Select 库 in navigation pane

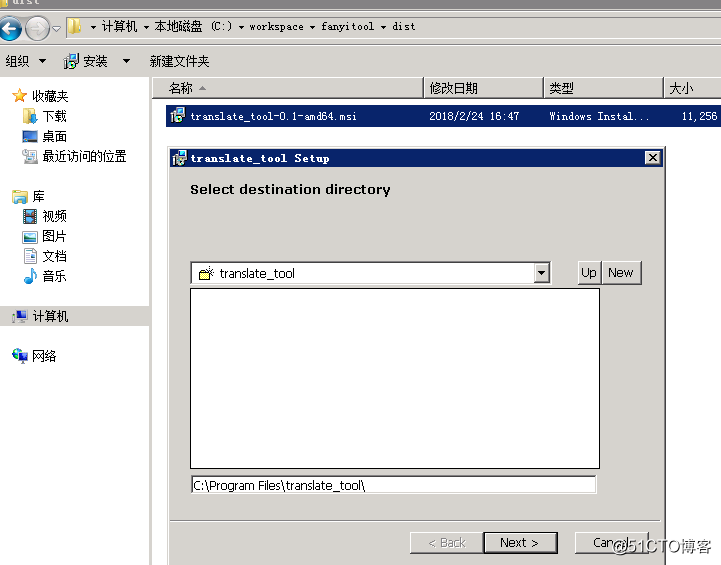tap(38, 196)
